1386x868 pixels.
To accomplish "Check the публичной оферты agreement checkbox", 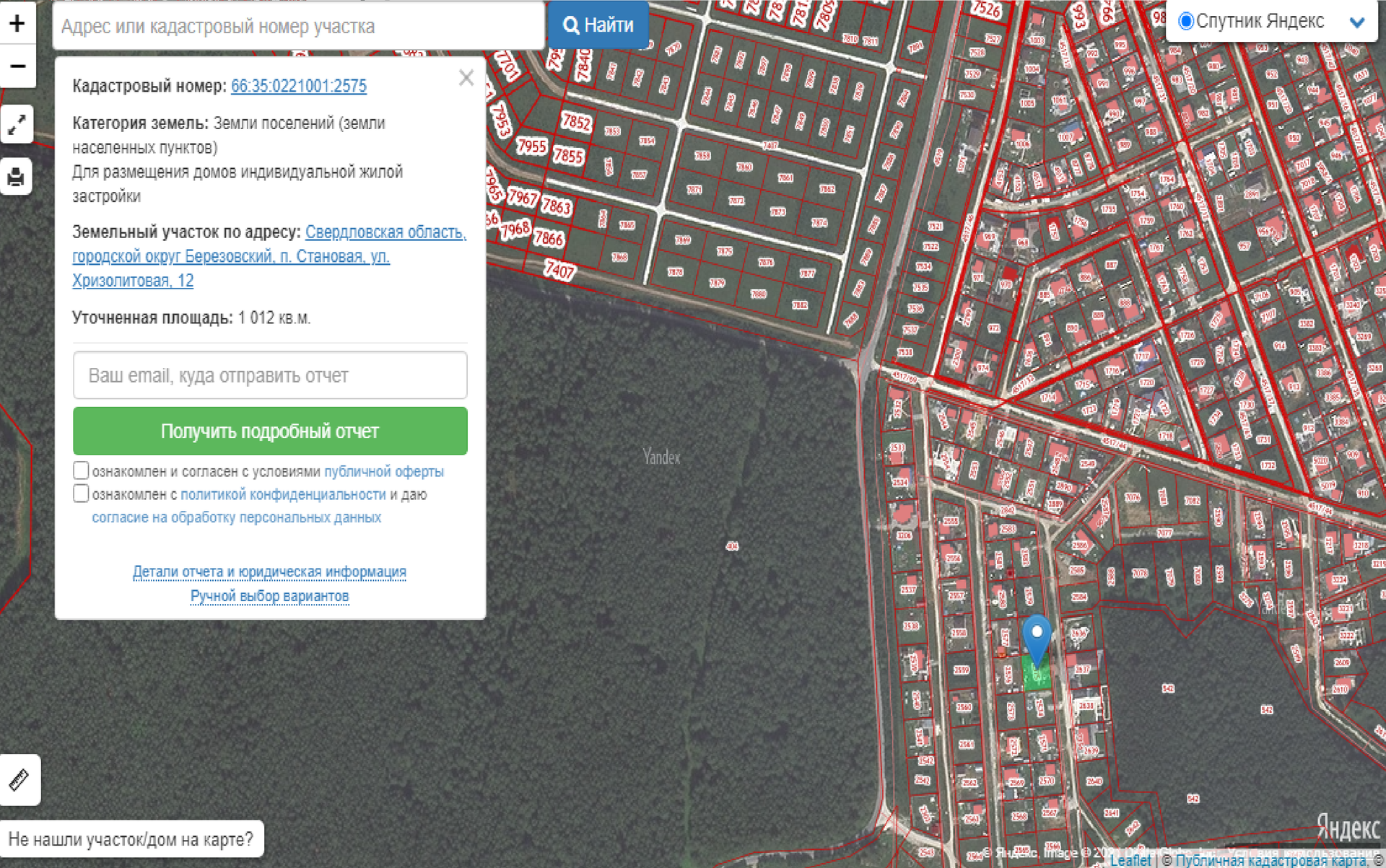I will tap(81, 470).
